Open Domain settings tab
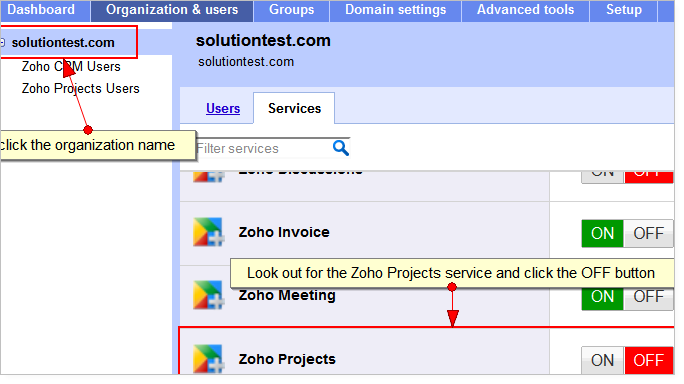The height and width of the screenshot is (384, 684). (396, 10)
